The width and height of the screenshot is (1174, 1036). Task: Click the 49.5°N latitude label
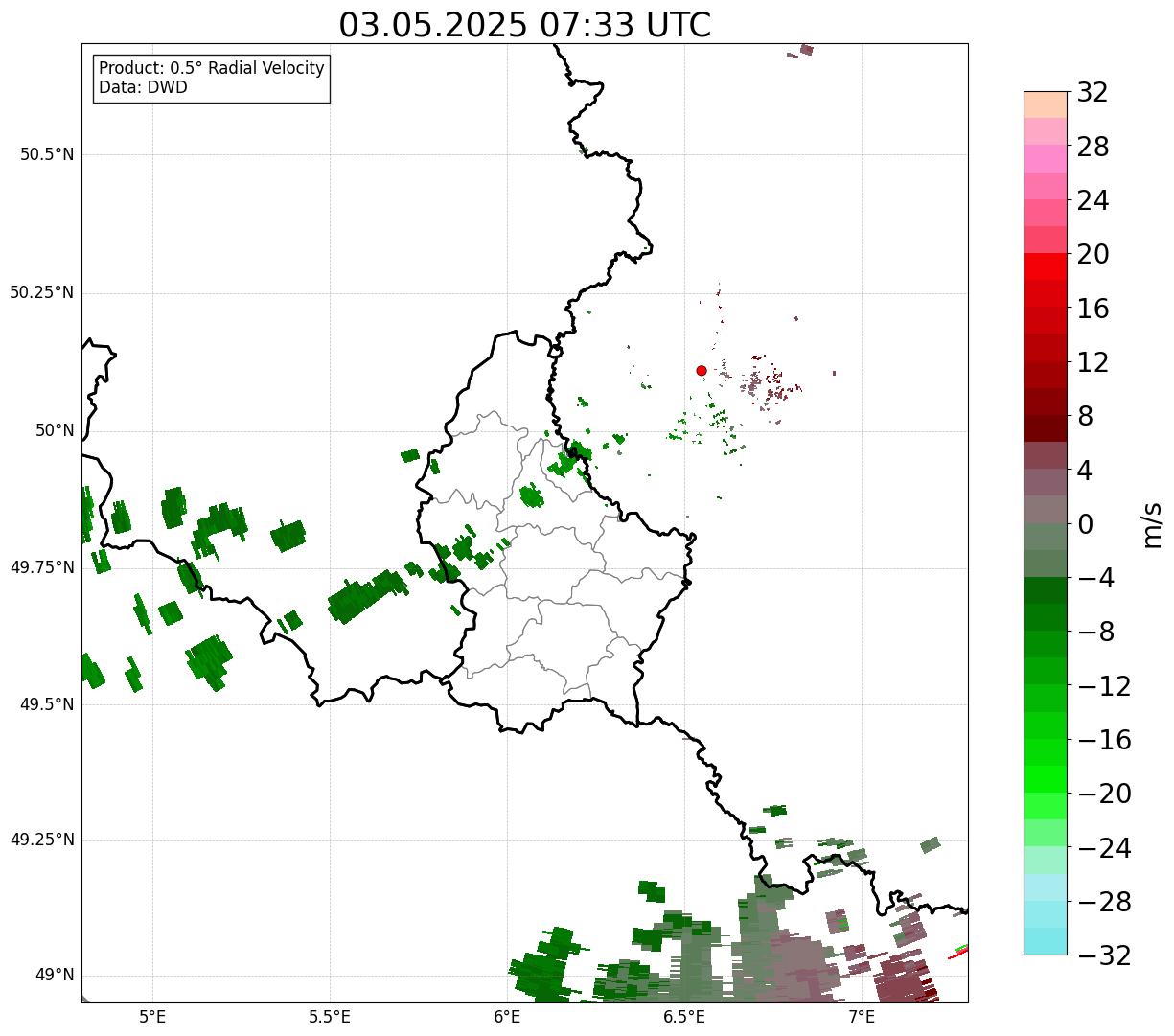coord(47,704)
